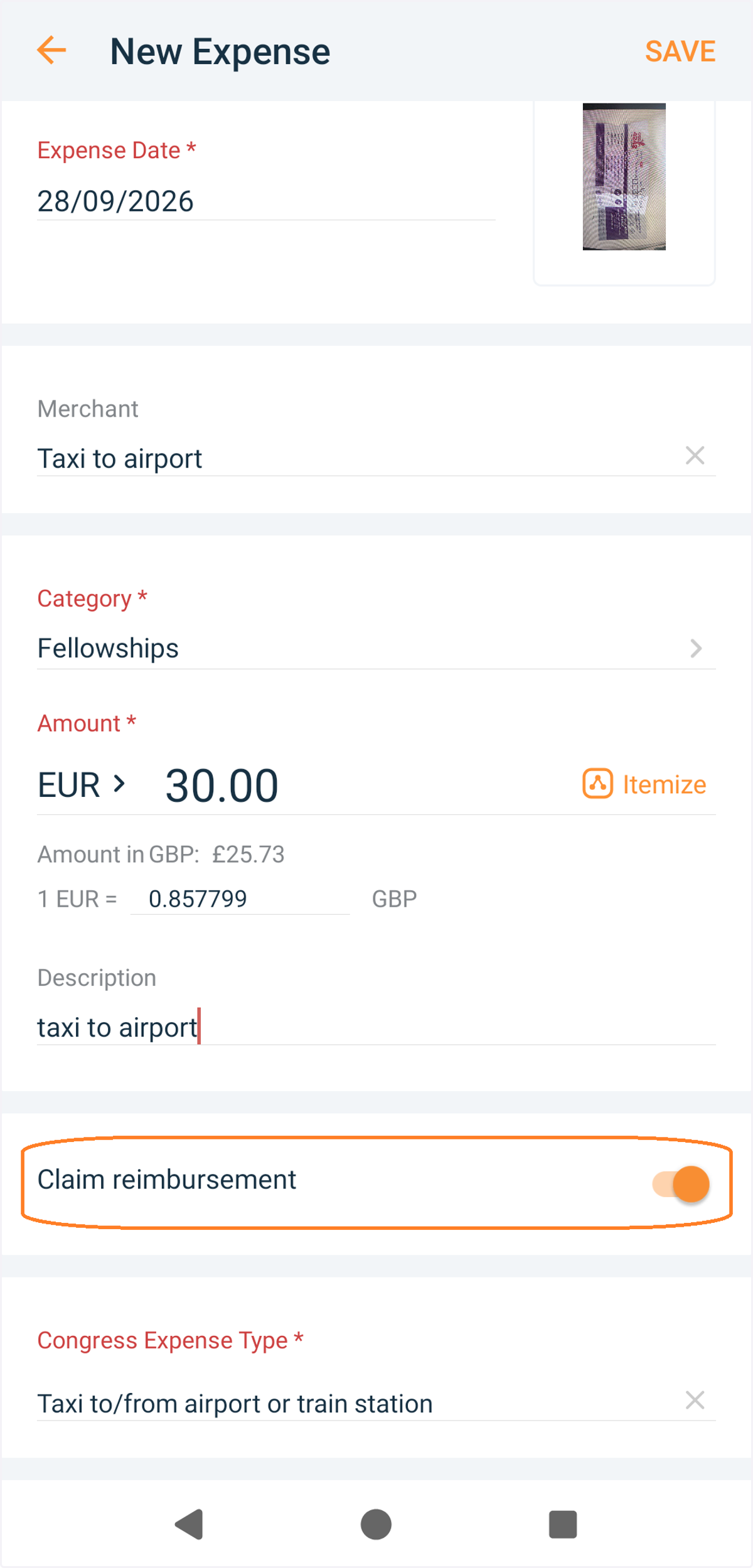
Task: Select the Fellowships category value
Action: 108,648
